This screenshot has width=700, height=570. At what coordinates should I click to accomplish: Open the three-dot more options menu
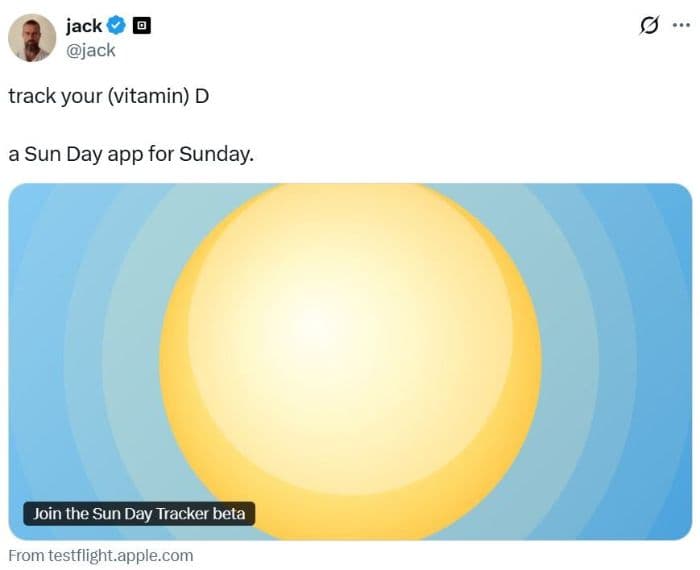click(x=681, y=26)
